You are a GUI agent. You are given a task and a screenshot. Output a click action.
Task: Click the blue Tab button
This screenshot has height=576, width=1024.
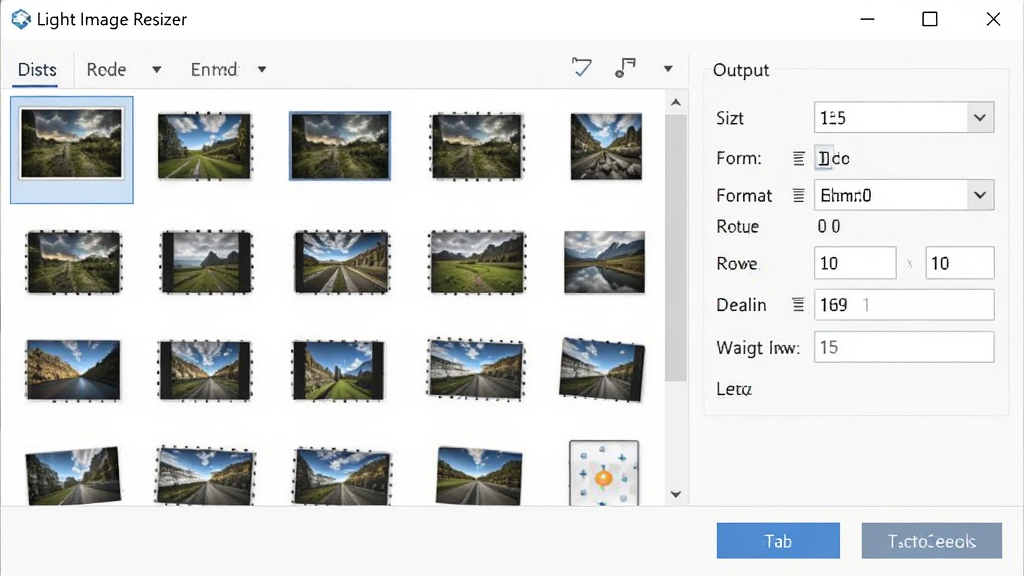coord(778,541)
